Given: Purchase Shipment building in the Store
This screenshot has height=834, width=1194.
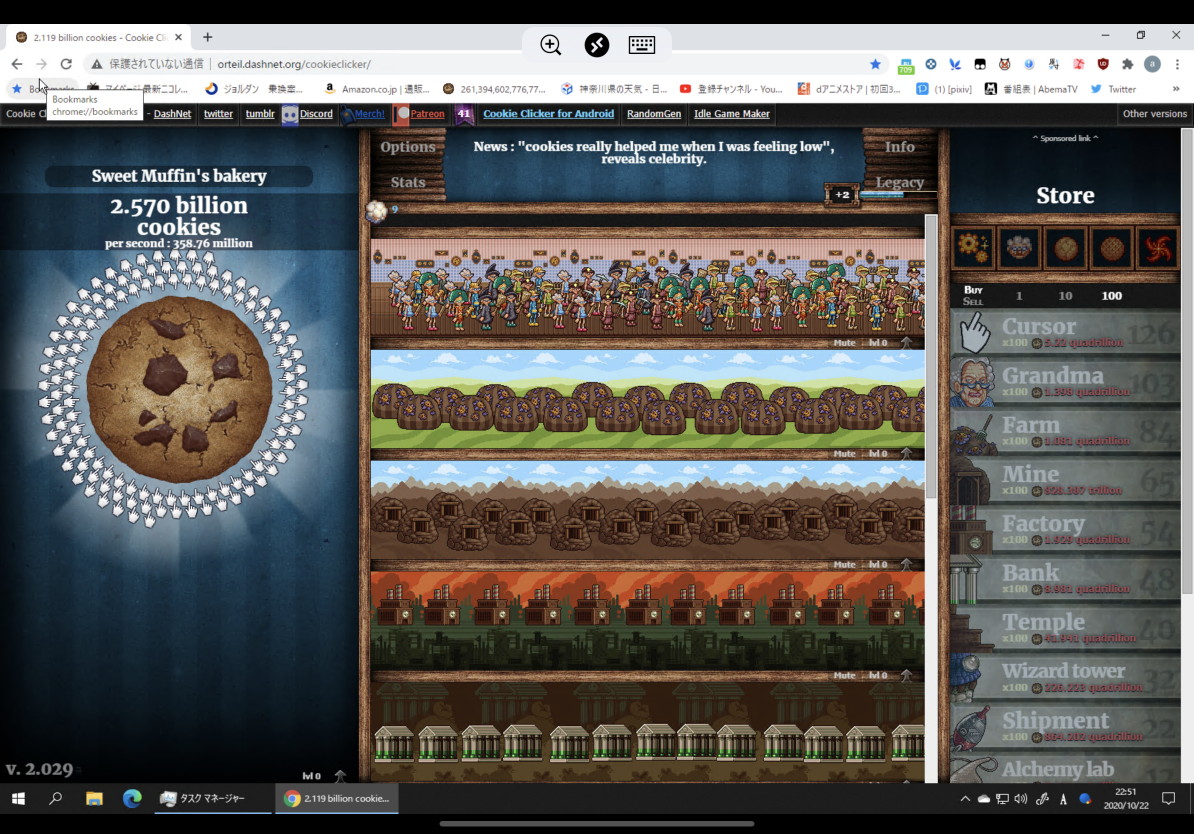Looking at the screenshot, I should [x=1065, y=727].
